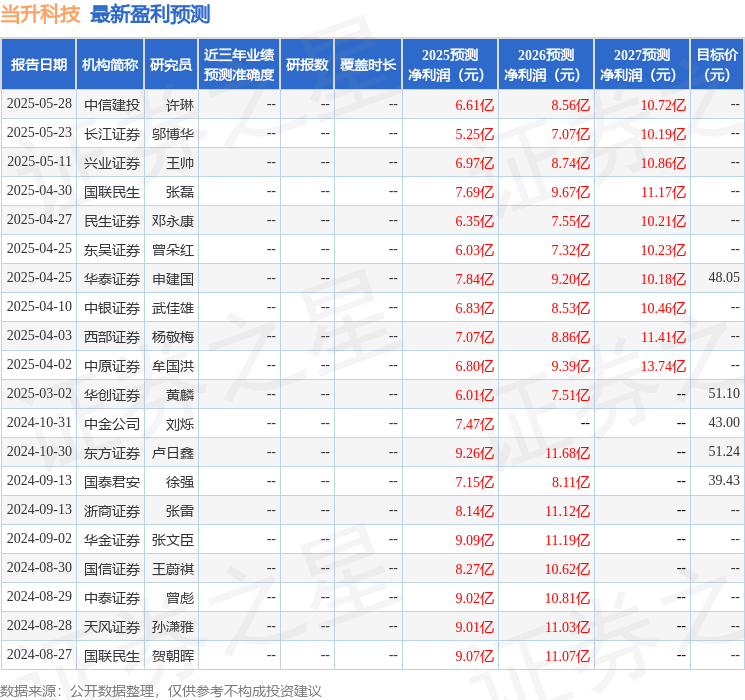Select institution 中金公司
The height and width of the screenshot is (700, 745).
pos(112,424)
